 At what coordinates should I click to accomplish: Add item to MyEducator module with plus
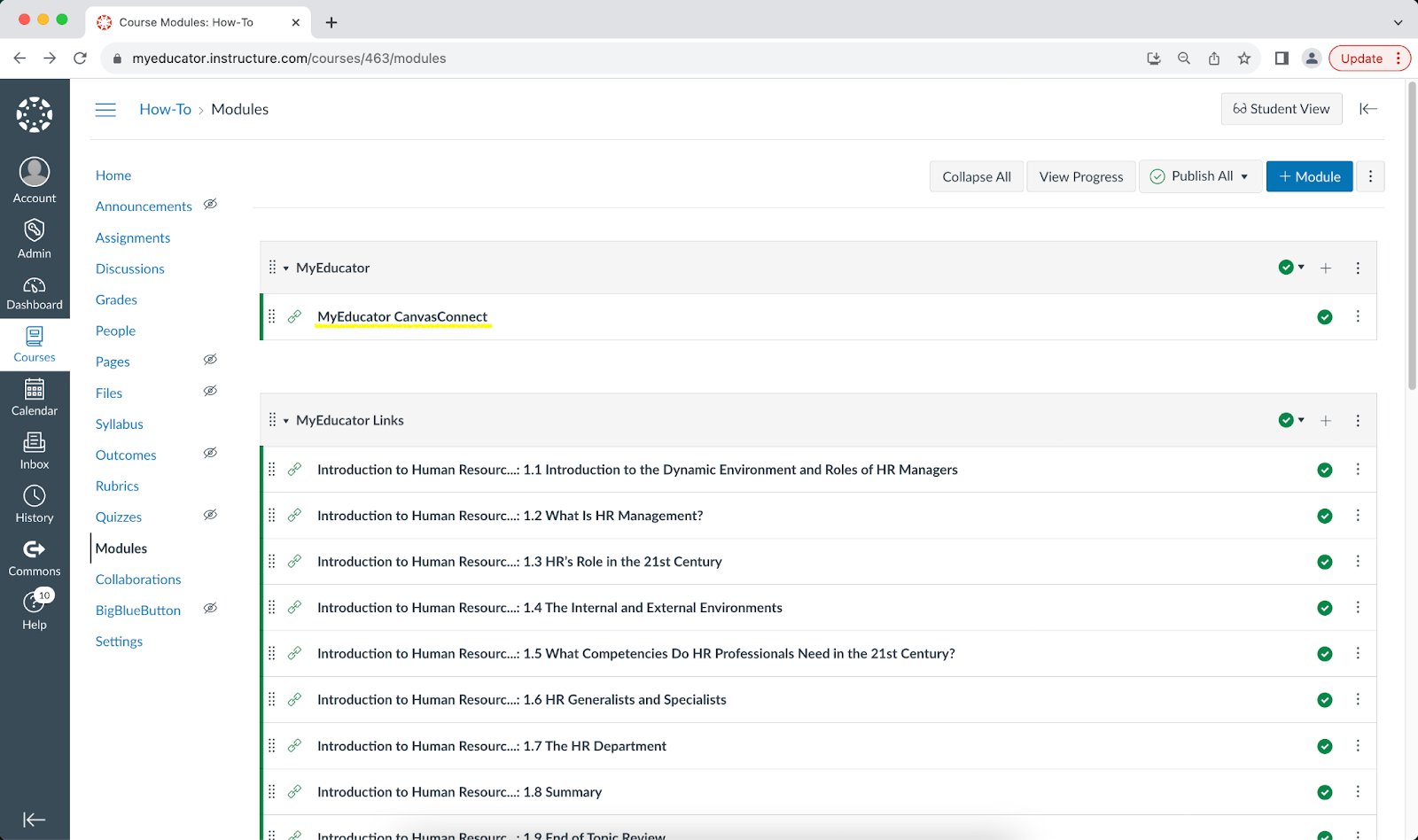1326,268
